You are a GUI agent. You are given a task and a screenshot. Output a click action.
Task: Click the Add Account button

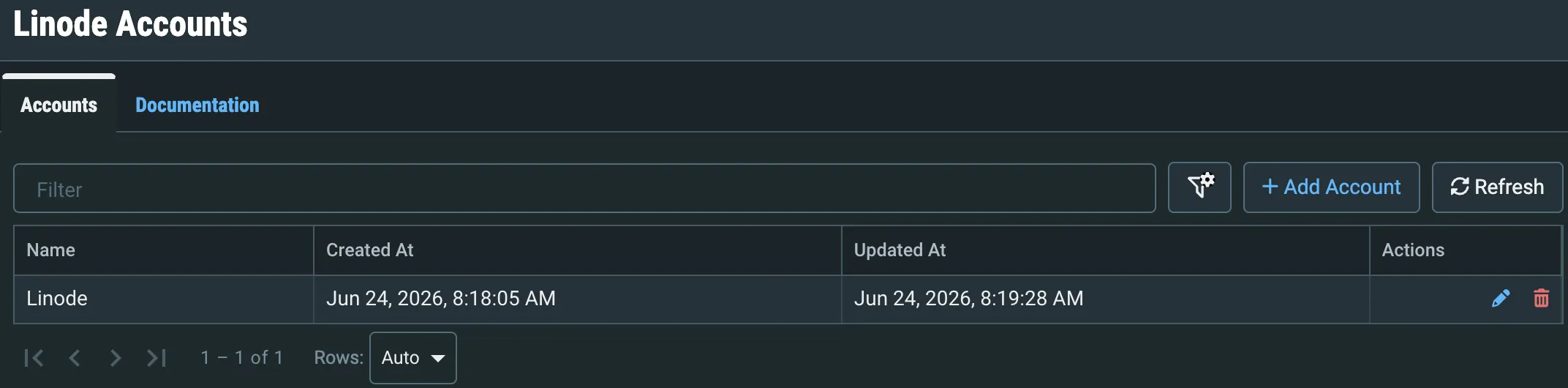coord(1331,187)
